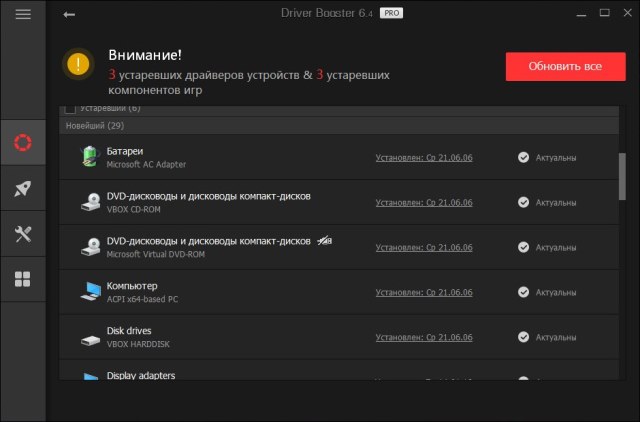
Task: Select the Microsoft Virtual DVD-ROM row title
Action: pos(208,241)
